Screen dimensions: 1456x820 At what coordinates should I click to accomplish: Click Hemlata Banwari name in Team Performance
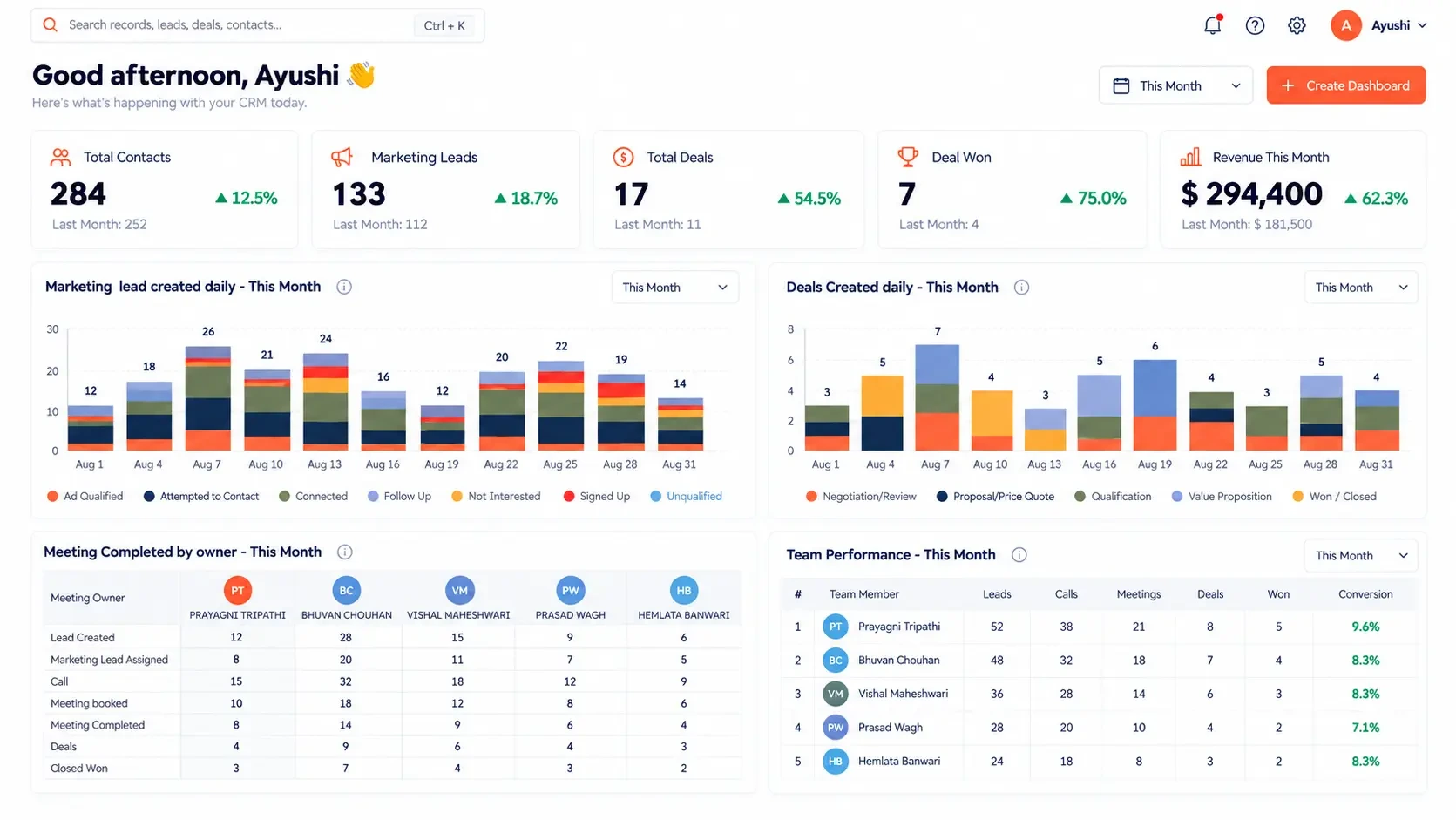point(899,762)
